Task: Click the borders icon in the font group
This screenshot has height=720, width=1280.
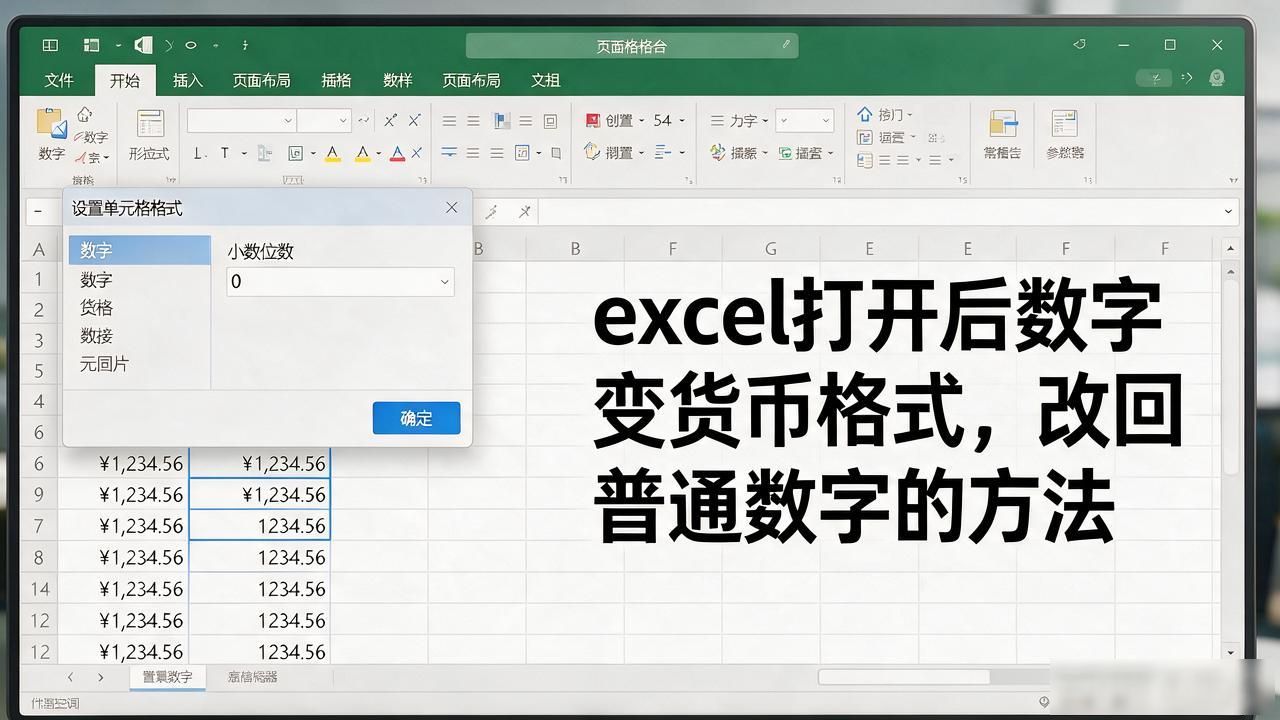Action: point(295,153)
